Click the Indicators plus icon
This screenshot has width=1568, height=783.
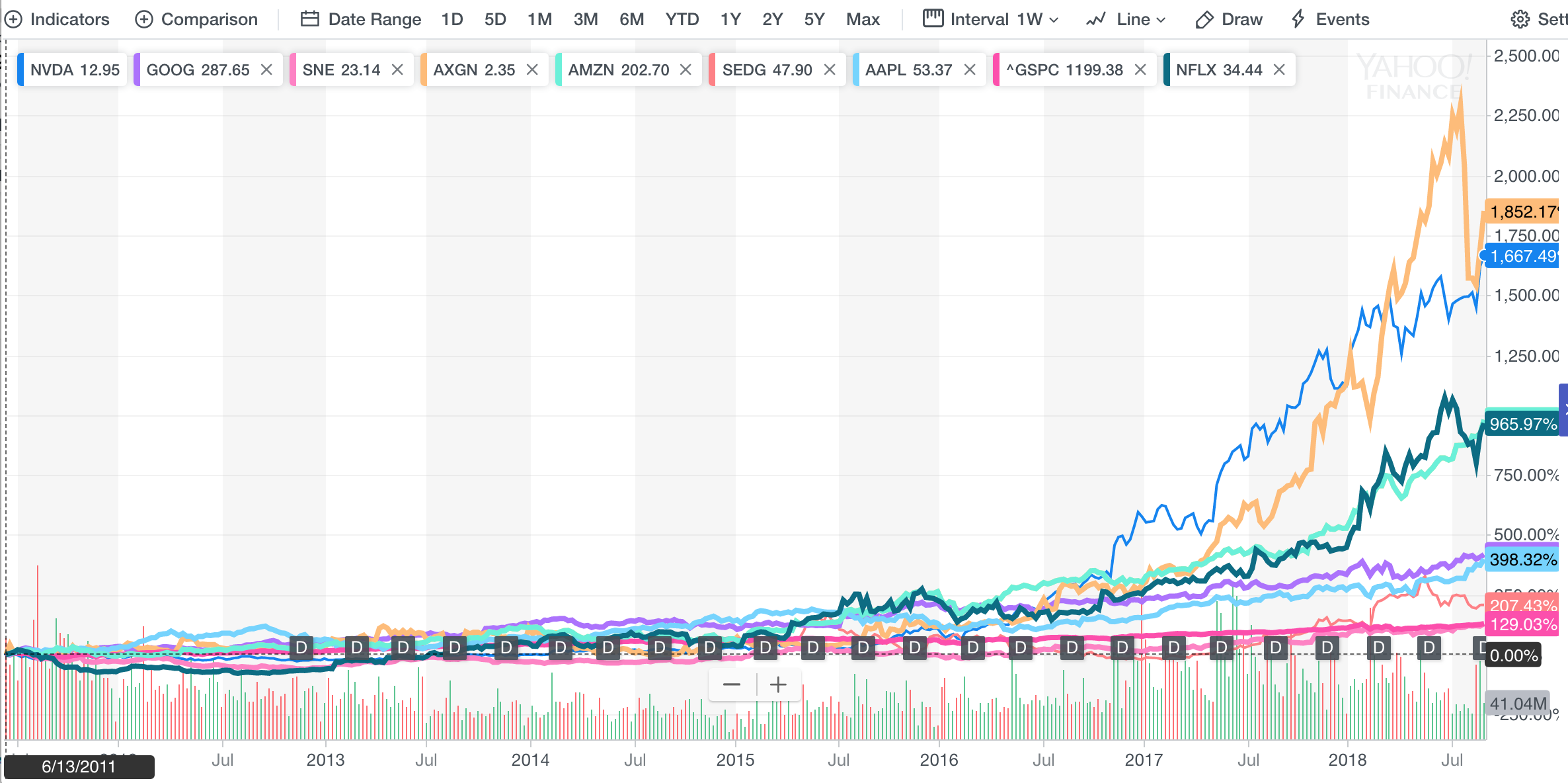pos(13,19)
